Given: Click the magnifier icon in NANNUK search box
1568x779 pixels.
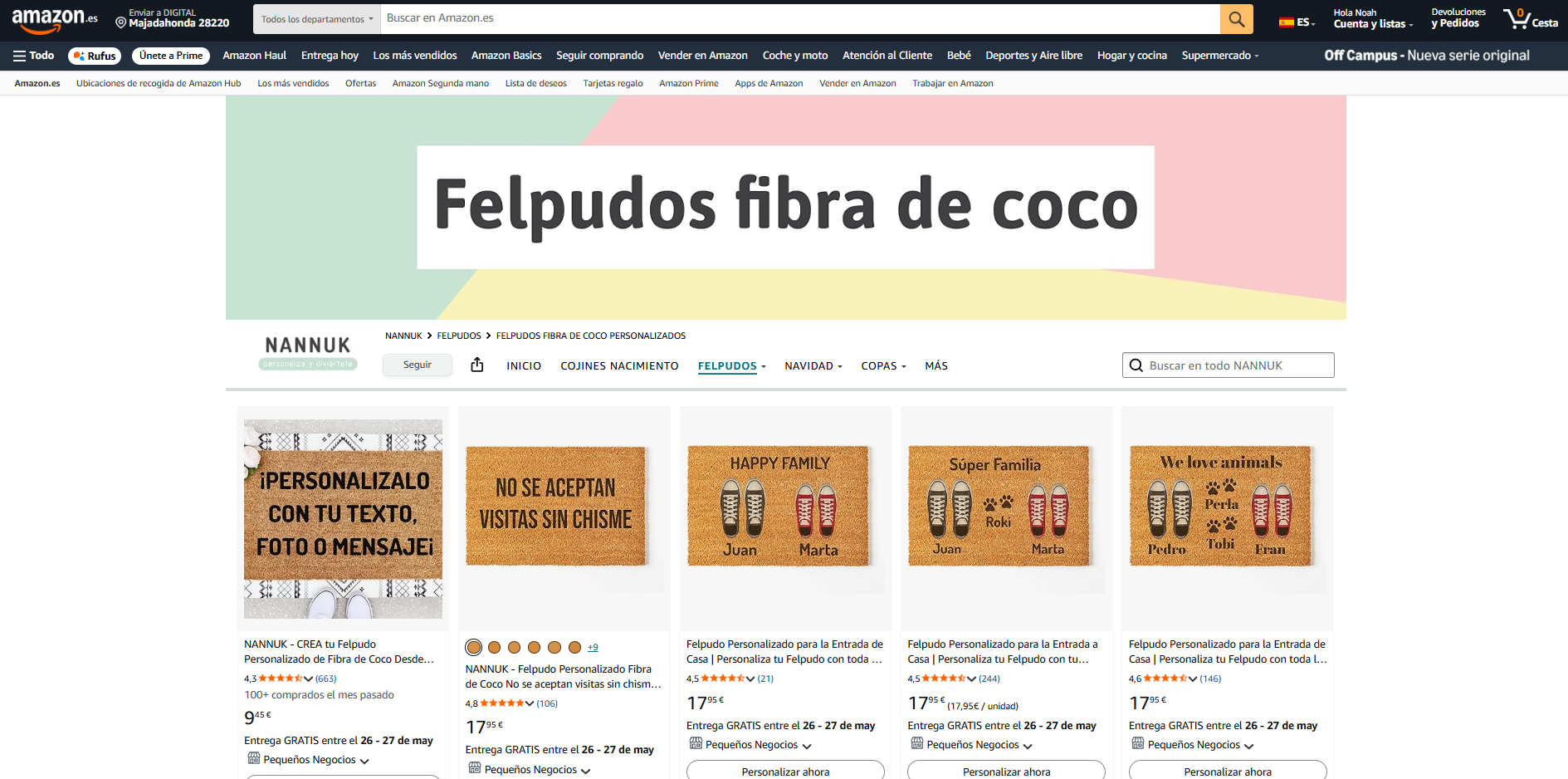Looking at the screenshot, I should (1136, 365).
